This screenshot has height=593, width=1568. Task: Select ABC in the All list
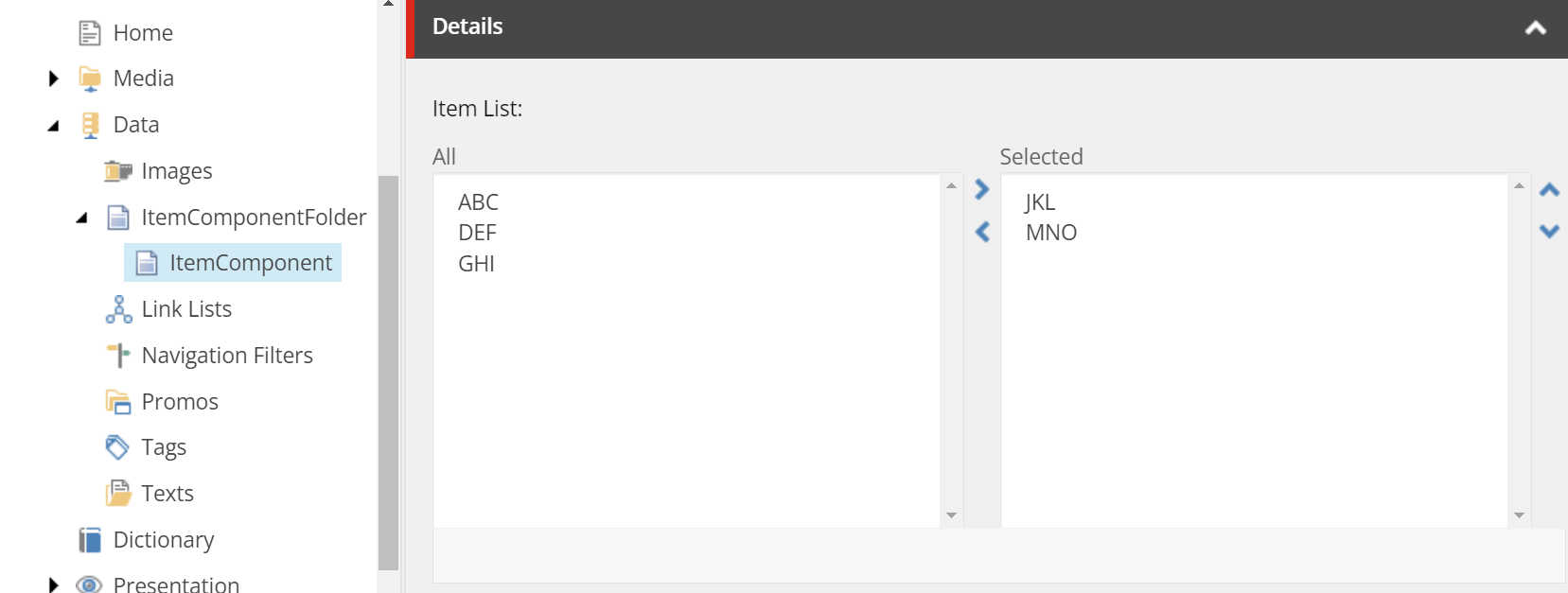click(478, 202)
